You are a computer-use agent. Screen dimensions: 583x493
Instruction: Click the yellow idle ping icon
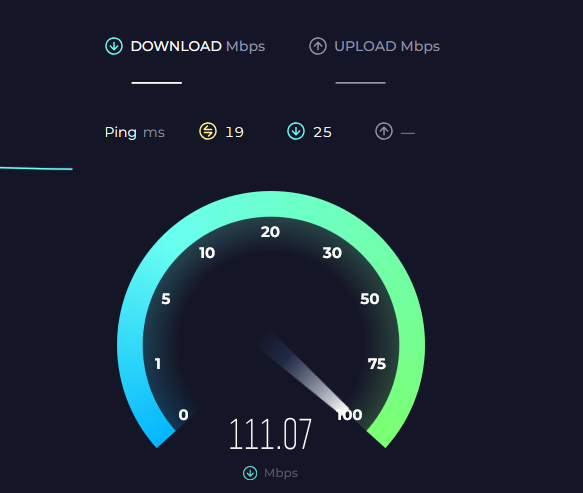(208, 131)
